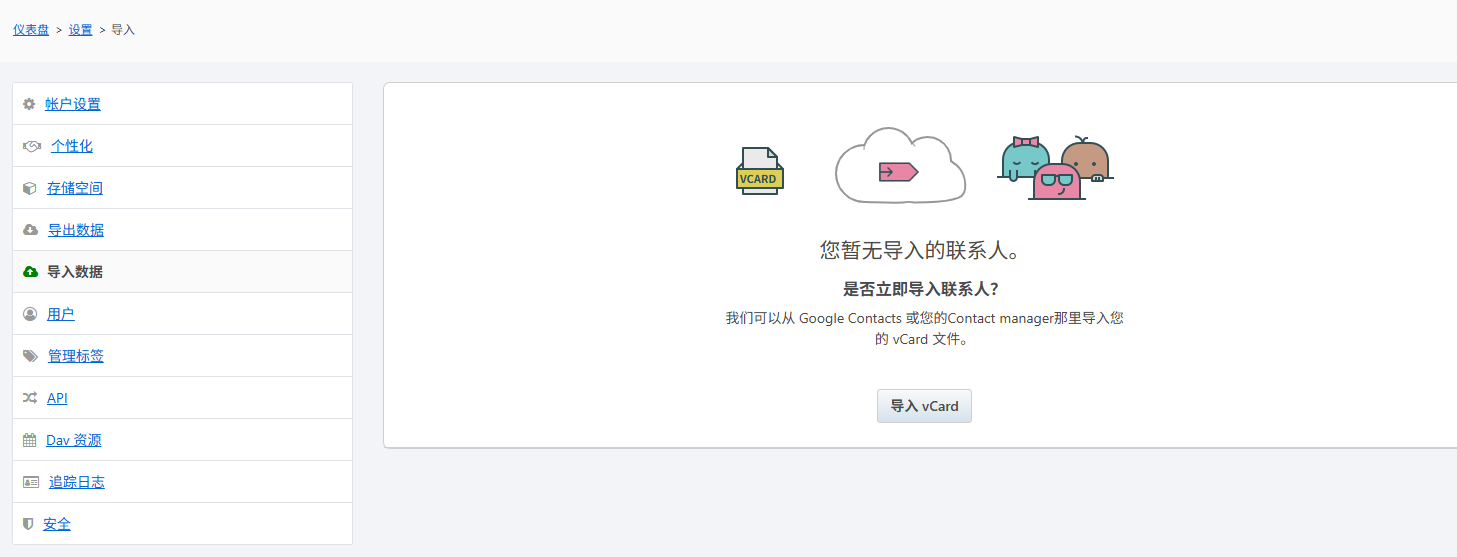This screenshot has width=1457, height=557.
Task: Click the 导入 vCard button
Action: click(x=924, y=406)
